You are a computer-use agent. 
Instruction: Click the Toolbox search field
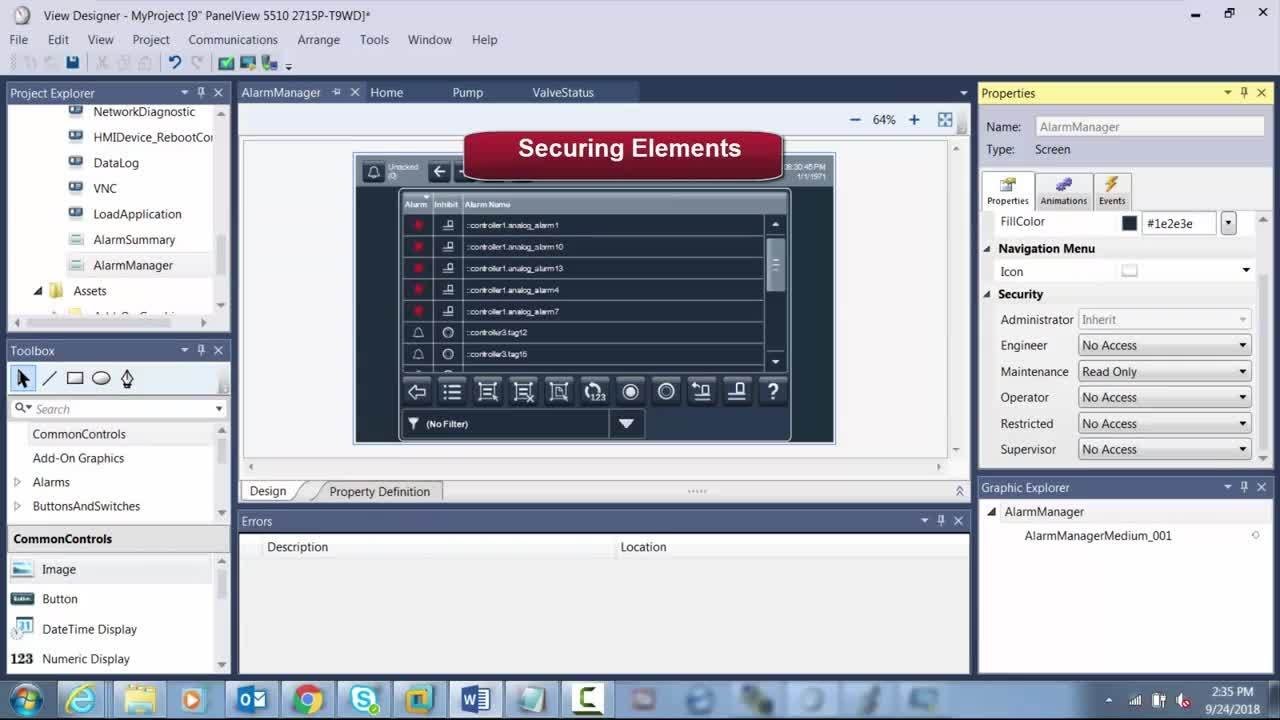click(118, 409)
